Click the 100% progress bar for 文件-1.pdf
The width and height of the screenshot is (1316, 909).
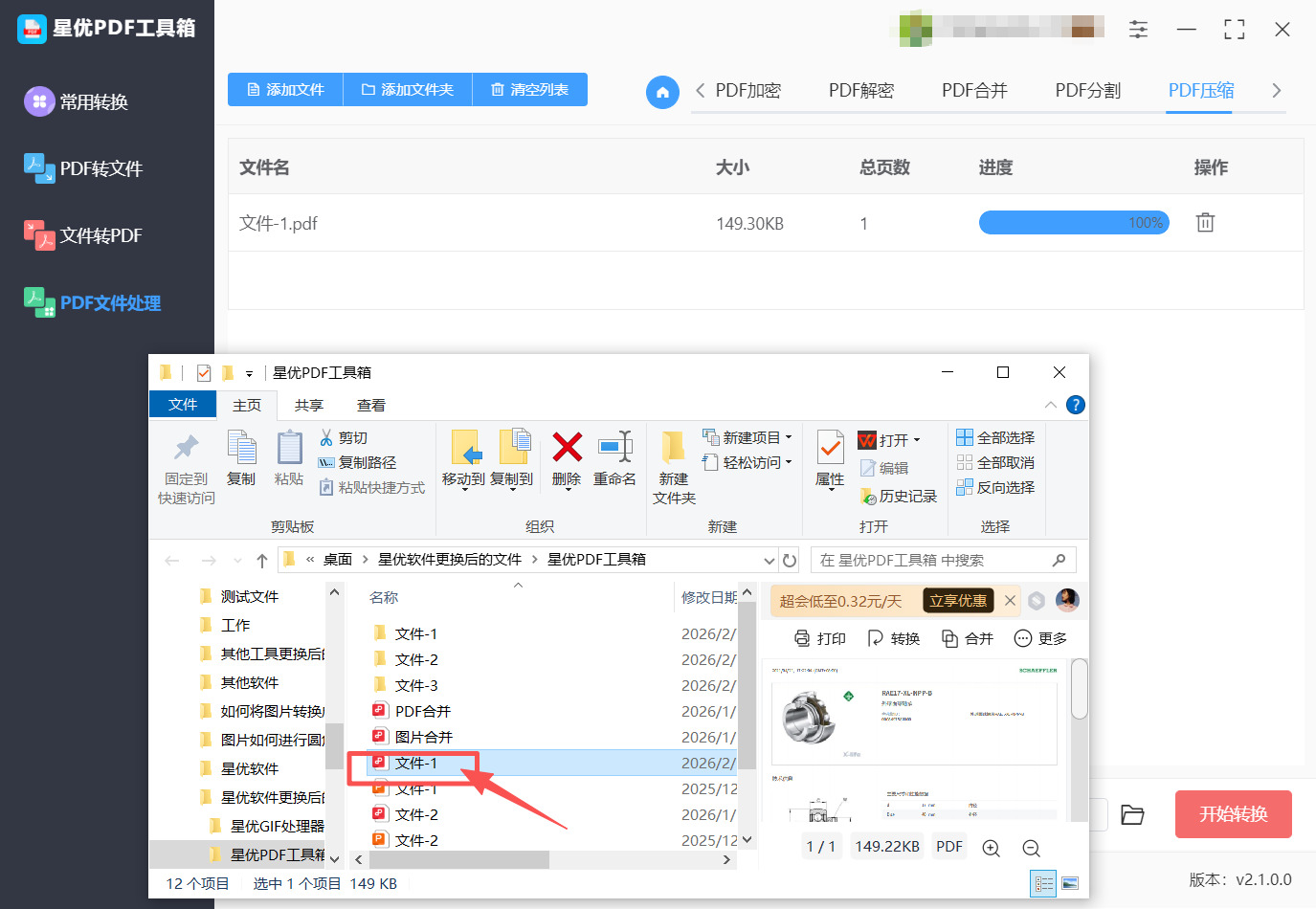coord(1074,223)
